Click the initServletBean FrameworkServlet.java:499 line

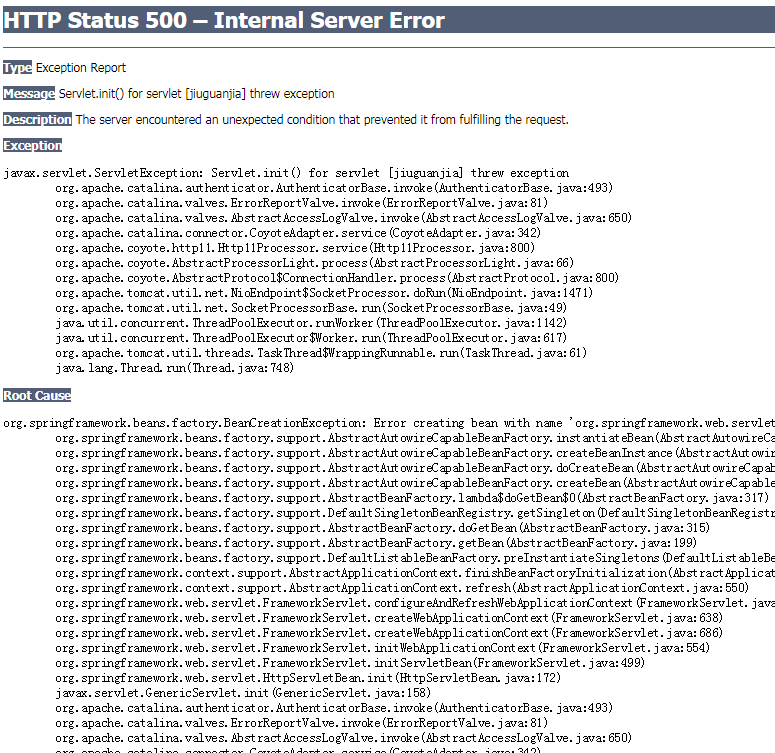click(x=350, y=663)
